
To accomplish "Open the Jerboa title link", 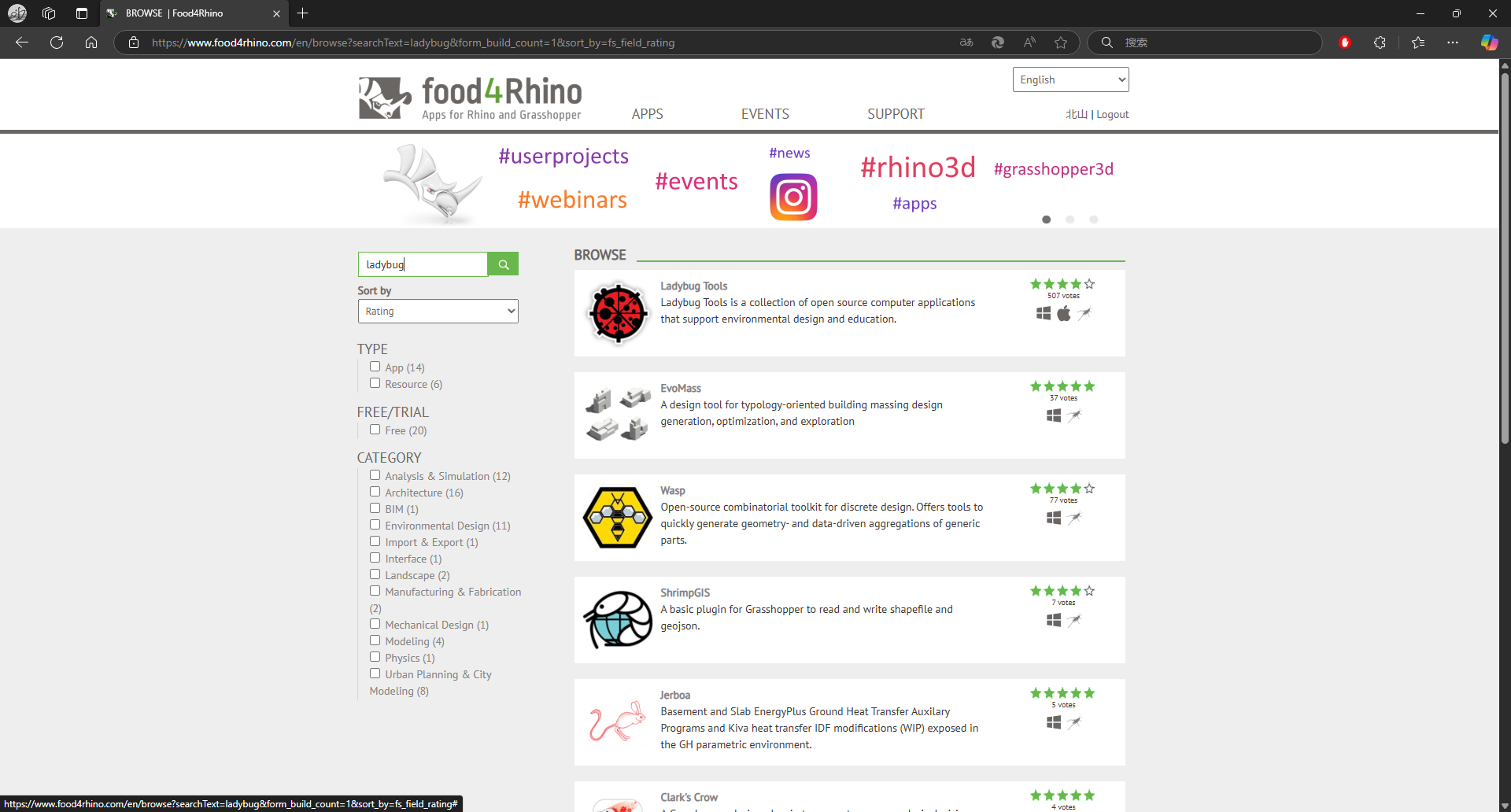I will click(675, 696).
